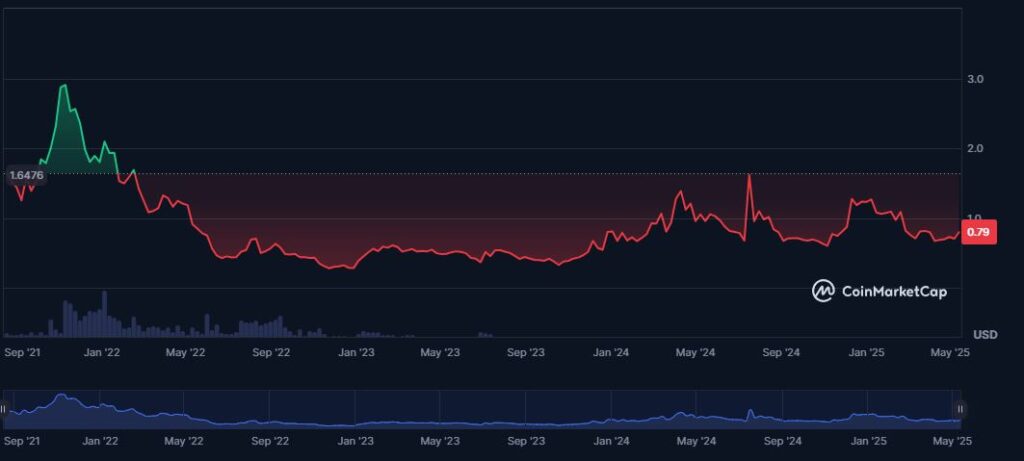The height and width of the screenshot is (461, 1024).
Task: Click the left range handle of the navigator
Action: click(x=4, y=409)
